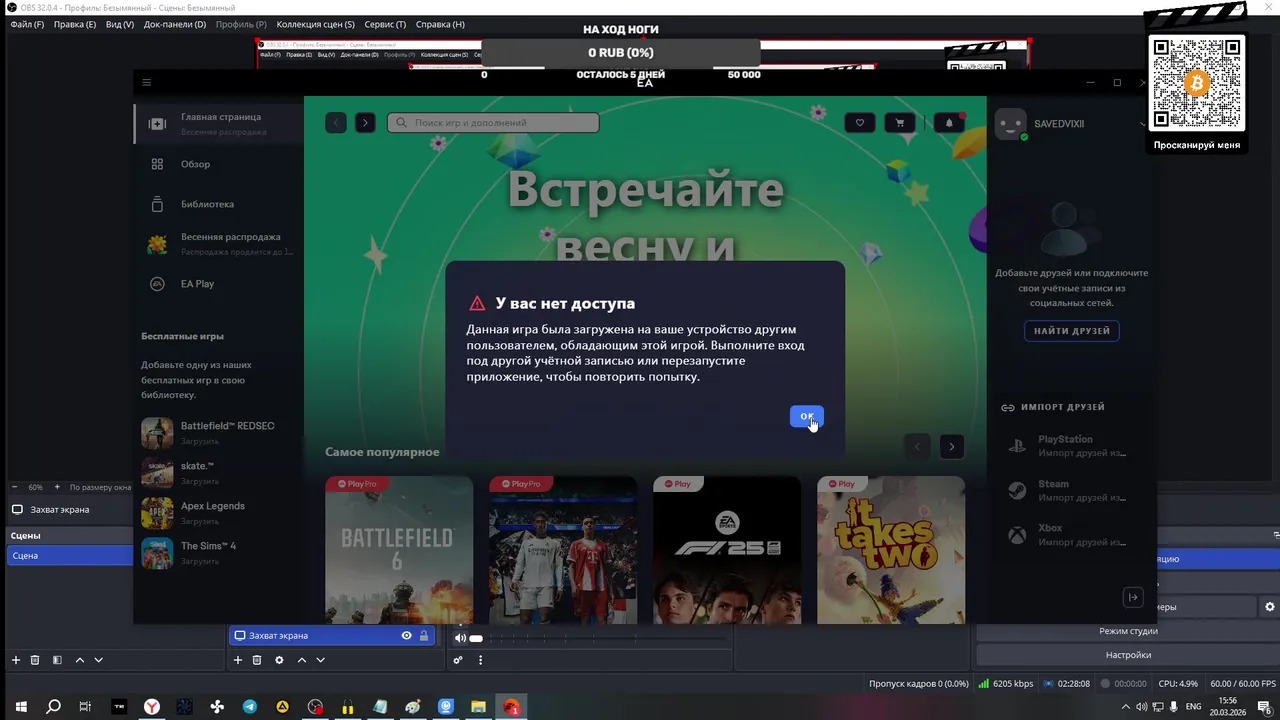Move source up in OBS sources
1280x720 pixels.
(x=302, y=660)
